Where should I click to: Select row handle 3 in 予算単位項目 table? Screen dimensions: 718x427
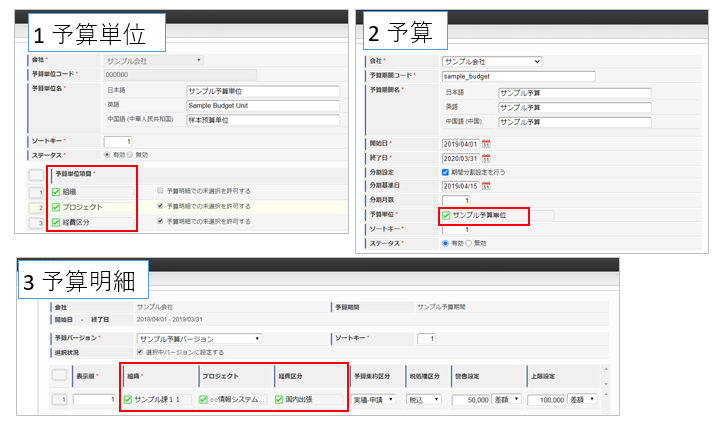tap(36, 222)
